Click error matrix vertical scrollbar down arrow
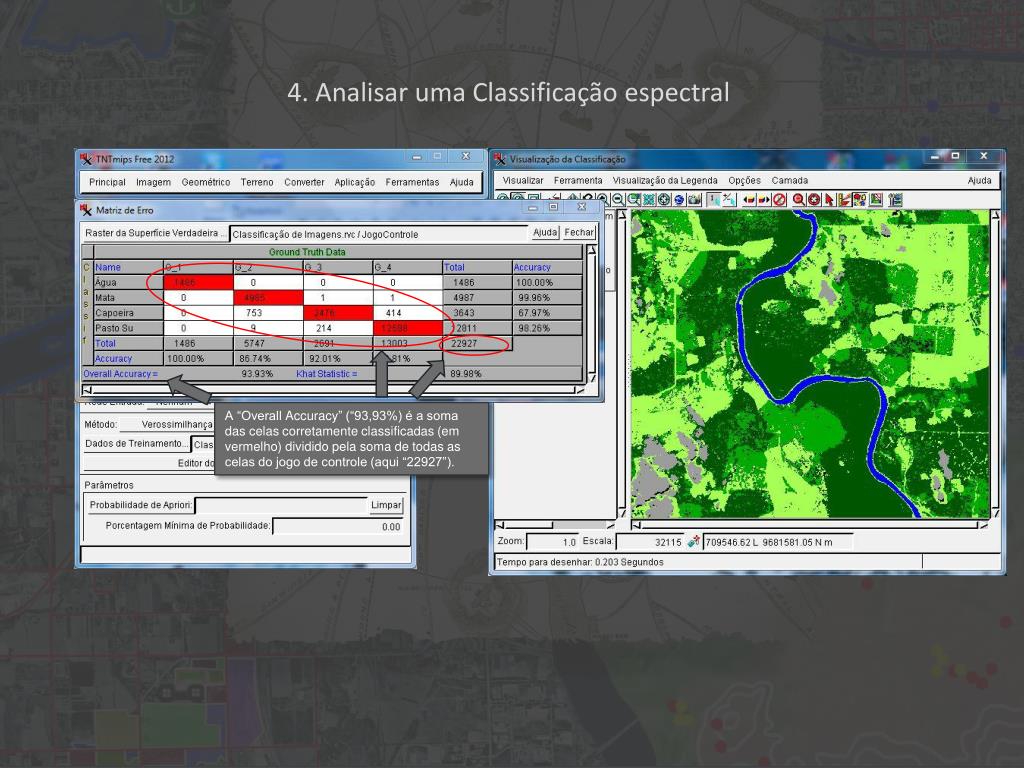The height and width of the screenshot is (768, 1024). (x=591, y=378)
